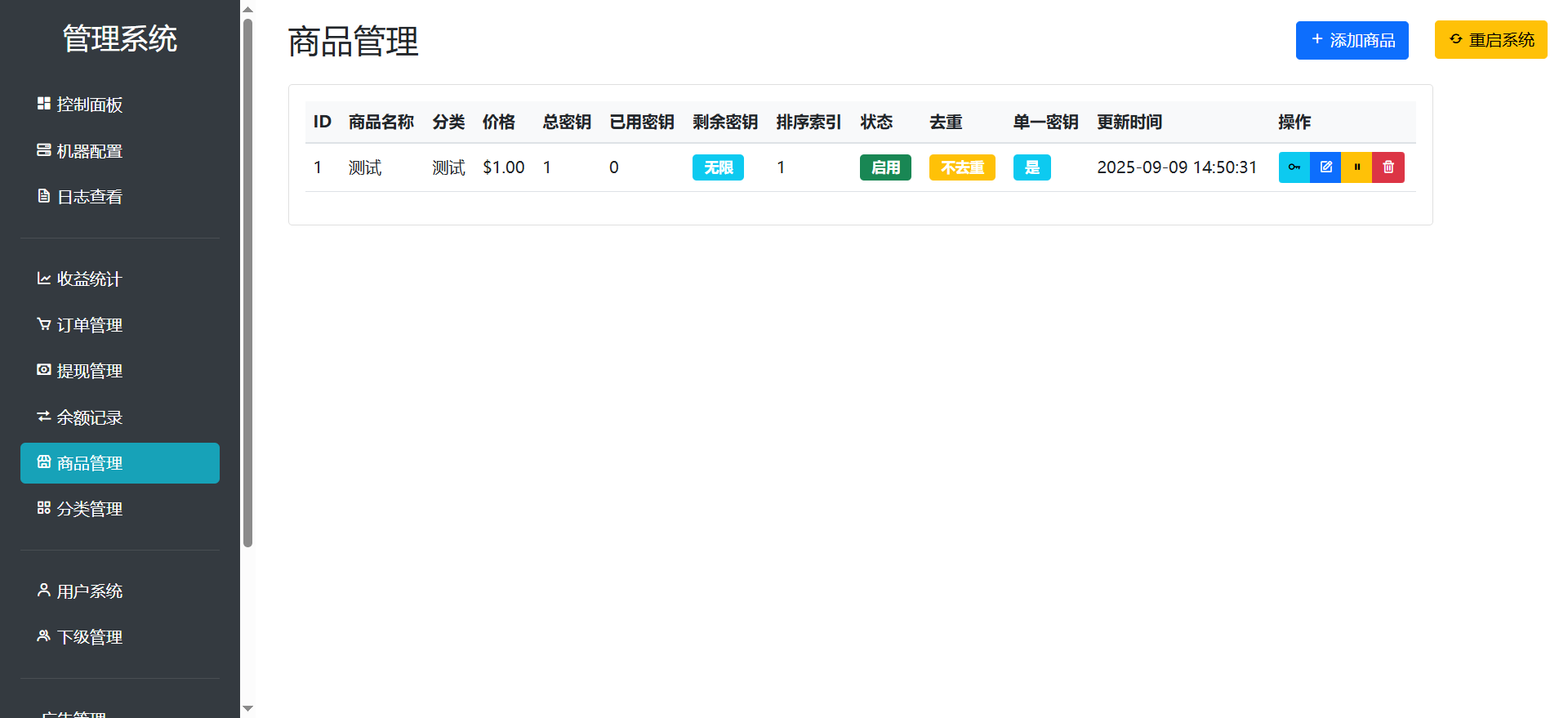1568x718 pixels.
Task: Click the key icon in the test product row
Action: tap(1294, 167)
